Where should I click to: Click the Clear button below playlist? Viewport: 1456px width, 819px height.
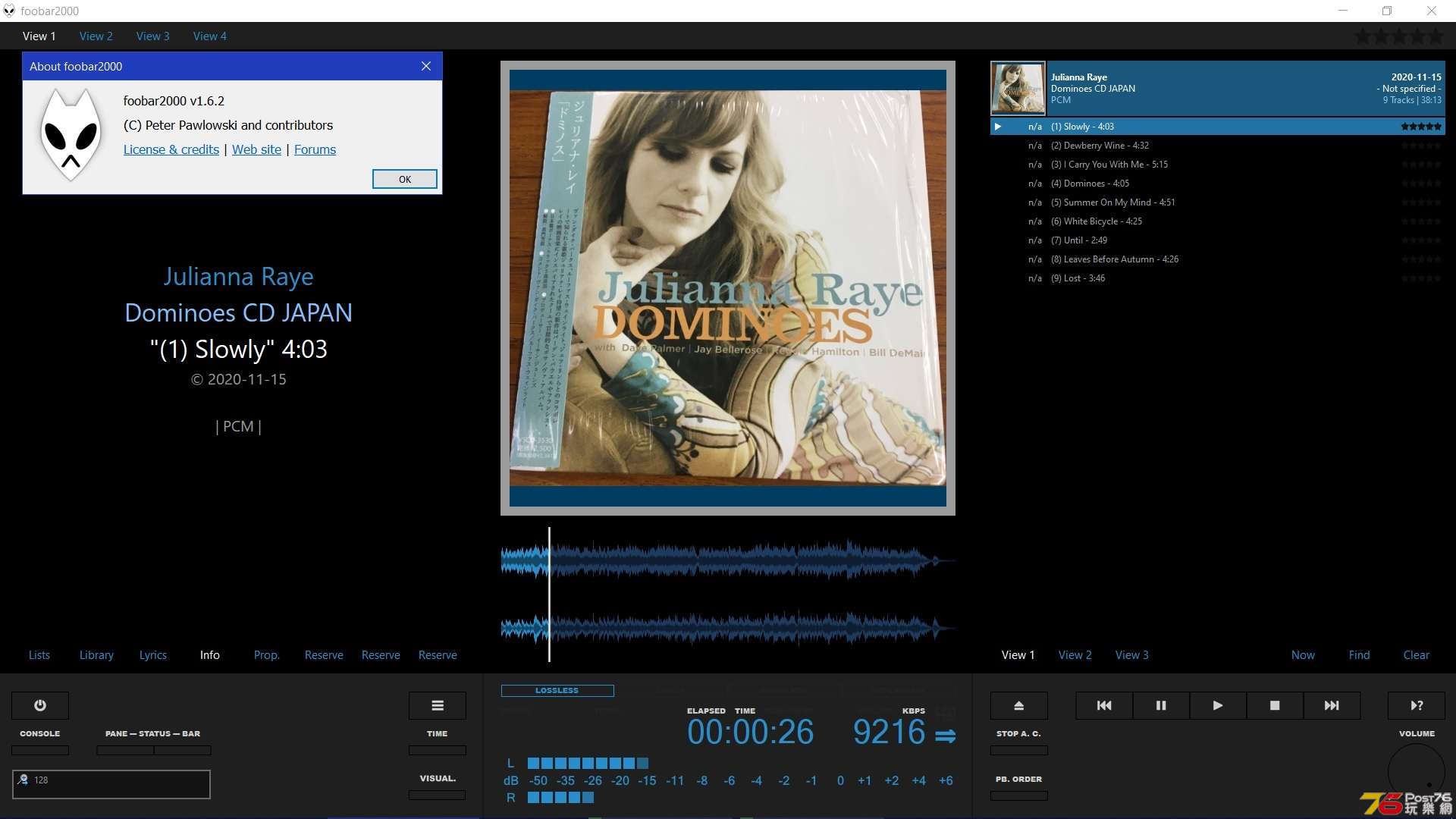tap(1417, 654)
